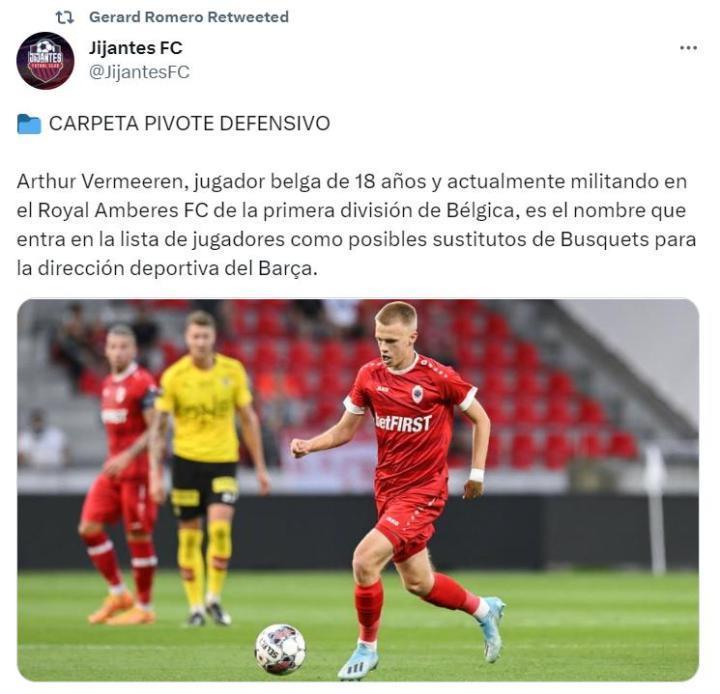
Task: Open the three-dot more options menu
Action: pos(688,48)
